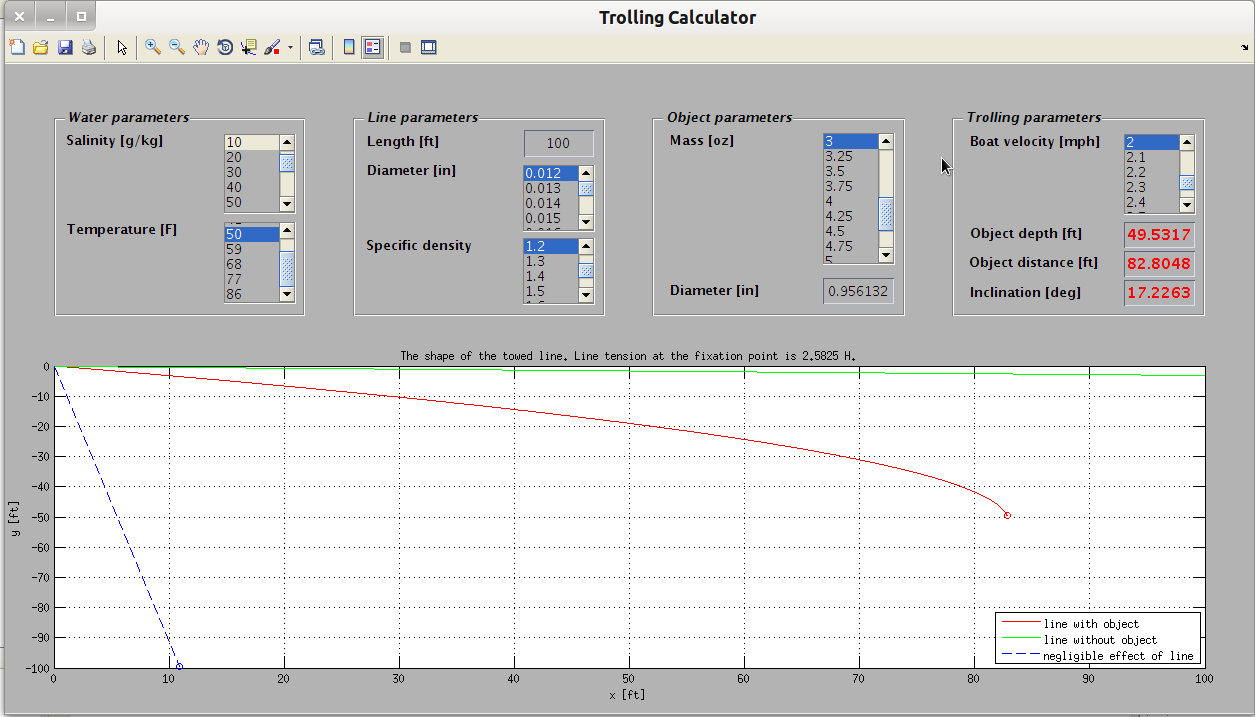Click the Link Plot toolbar icon
Screen dimensions: 1255x717
tap(316, 47)
